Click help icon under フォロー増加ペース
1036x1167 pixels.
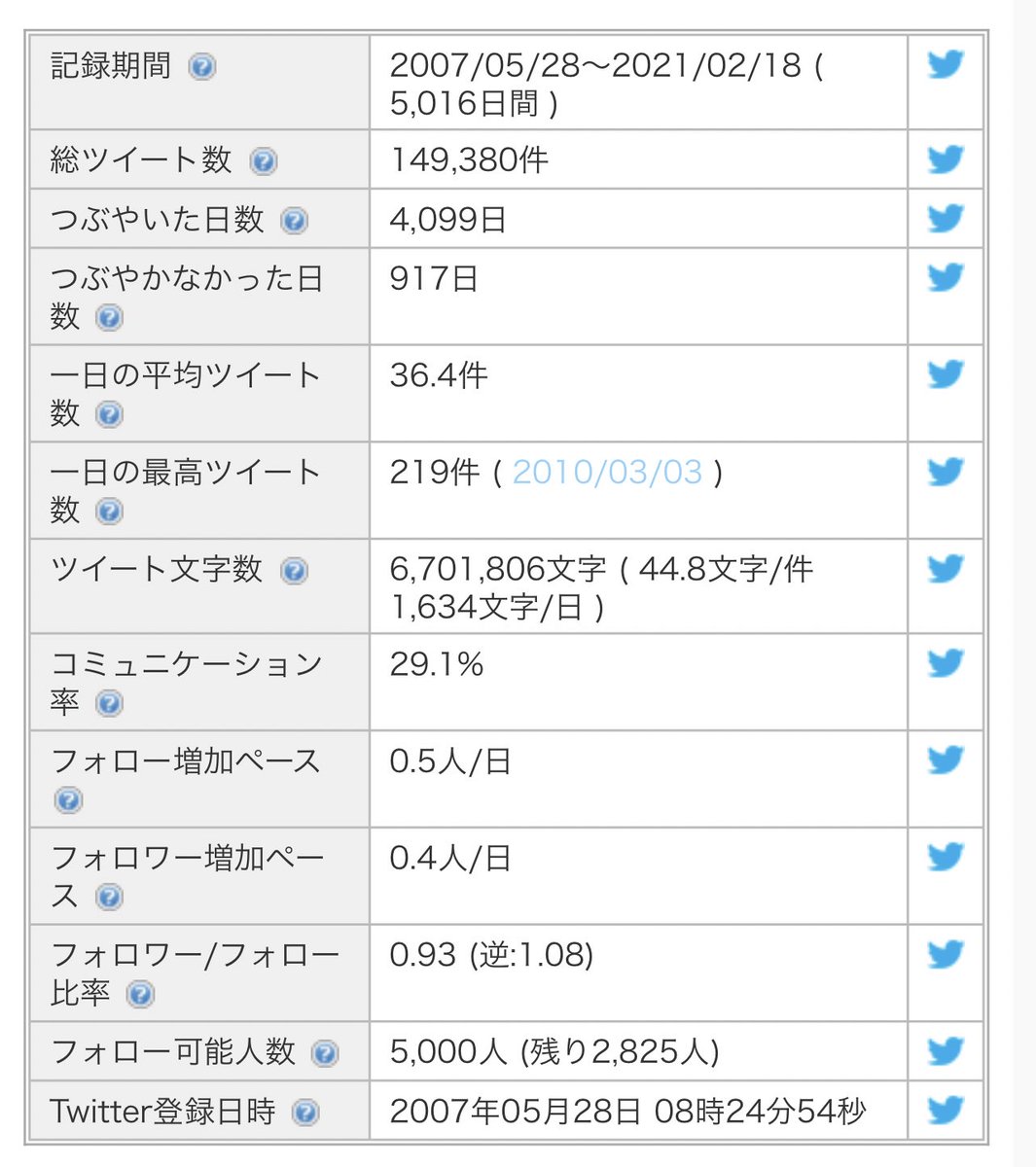point(67,800)
